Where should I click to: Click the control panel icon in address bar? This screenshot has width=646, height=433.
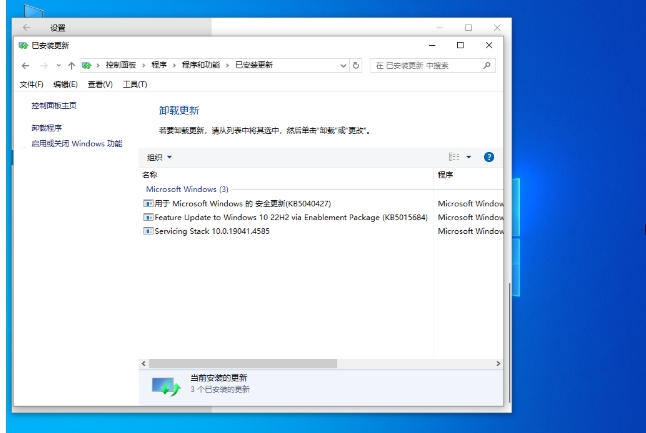88,65
